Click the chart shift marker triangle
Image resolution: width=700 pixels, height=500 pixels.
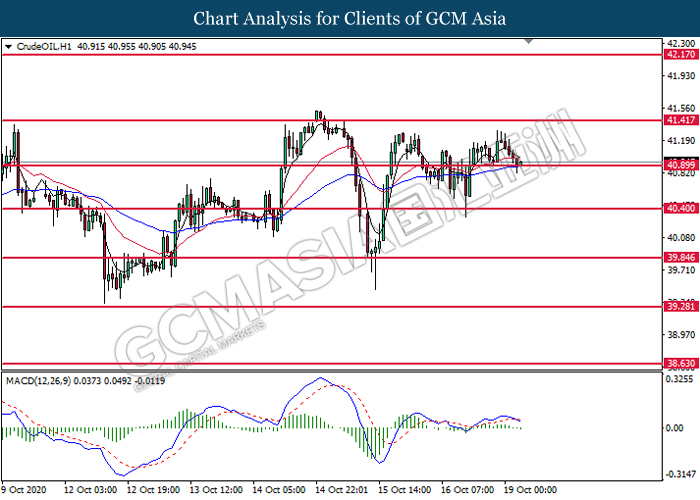(x=529, y=42)
